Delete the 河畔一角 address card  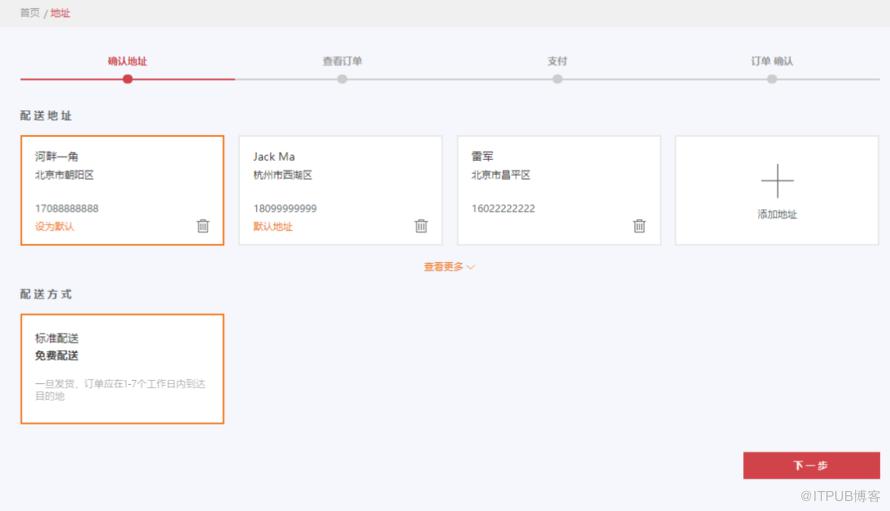click(x=203, y=226)
